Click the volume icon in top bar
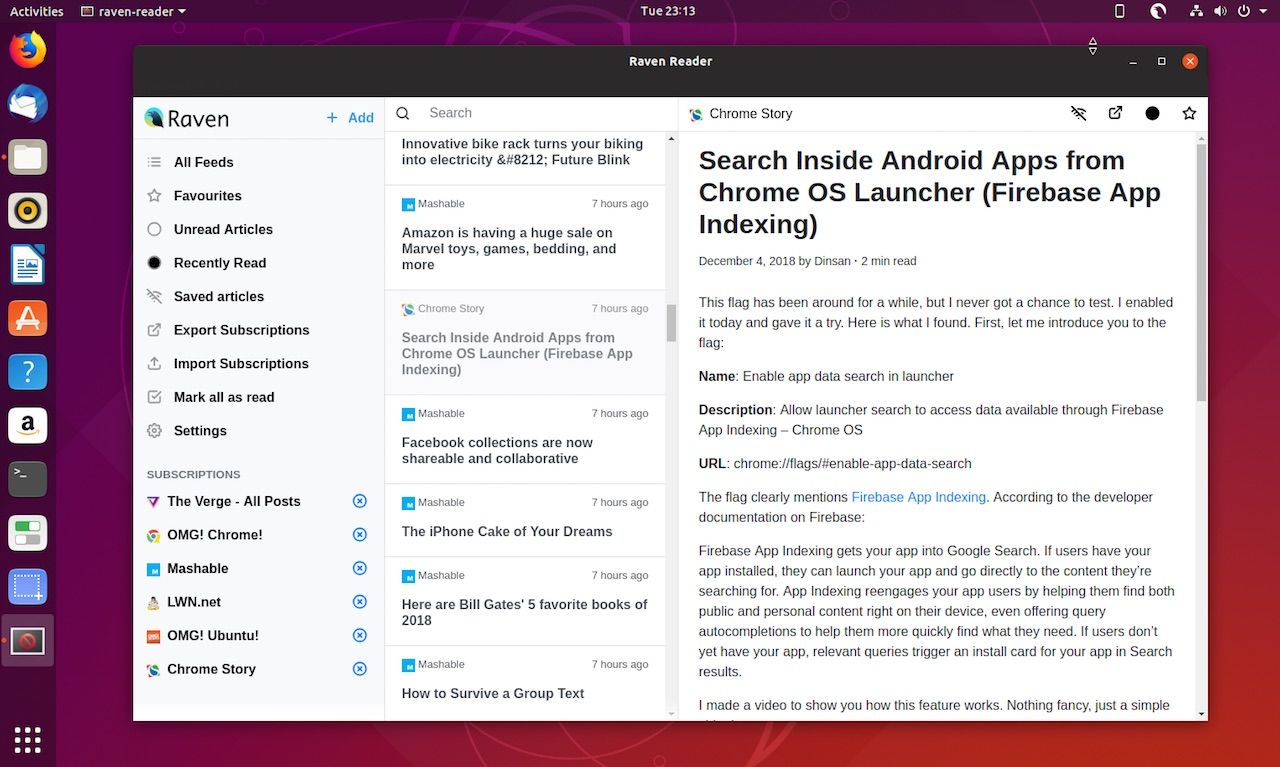1280x767 pixels. pyautogui.click(x=1220, y=11)
